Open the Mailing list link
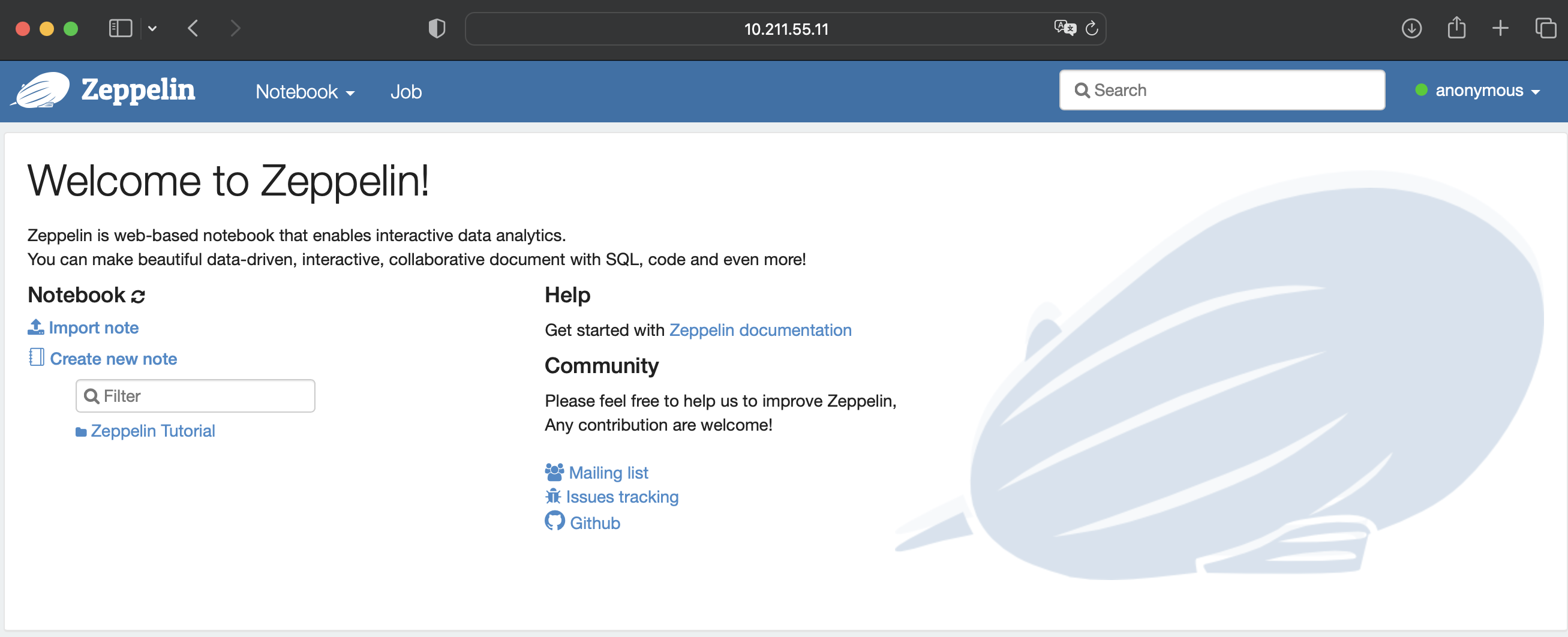 coord(608,473)
